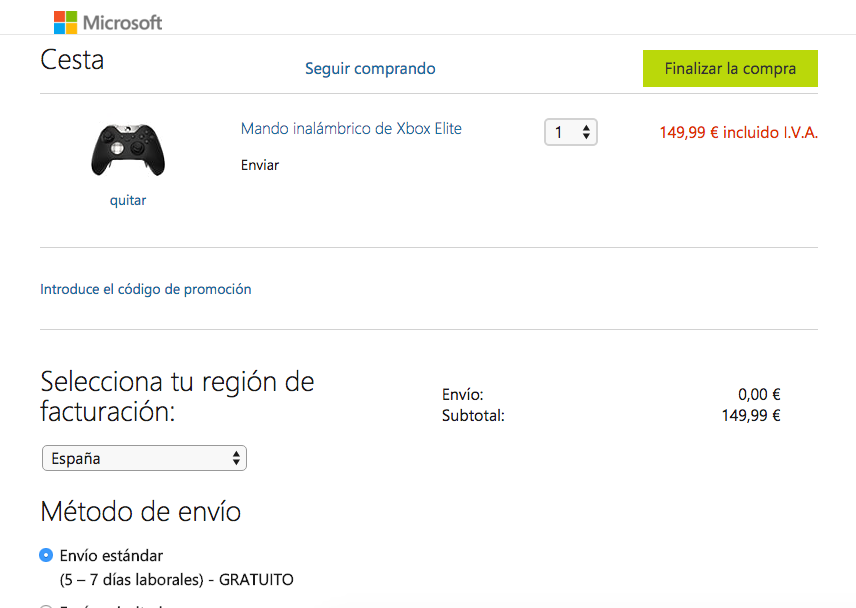Screen dimensions: 856x608
Task: Follow the Seguir comprando link
Action: tap(370, 69)
